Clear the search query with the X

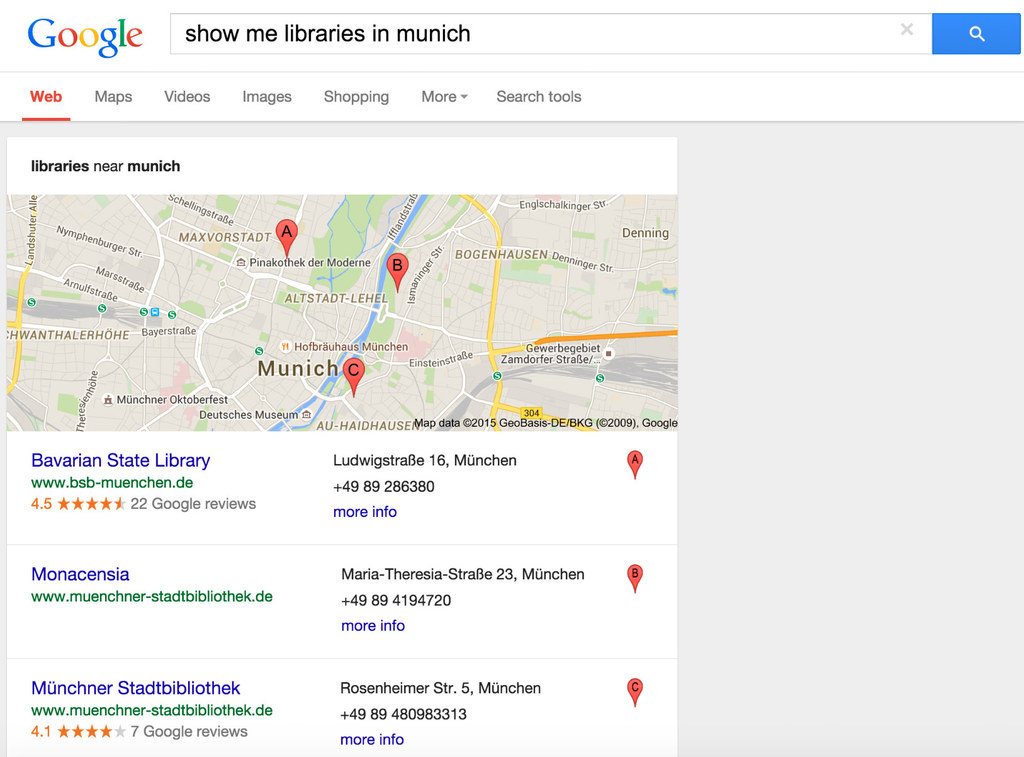tap(906, 29)
